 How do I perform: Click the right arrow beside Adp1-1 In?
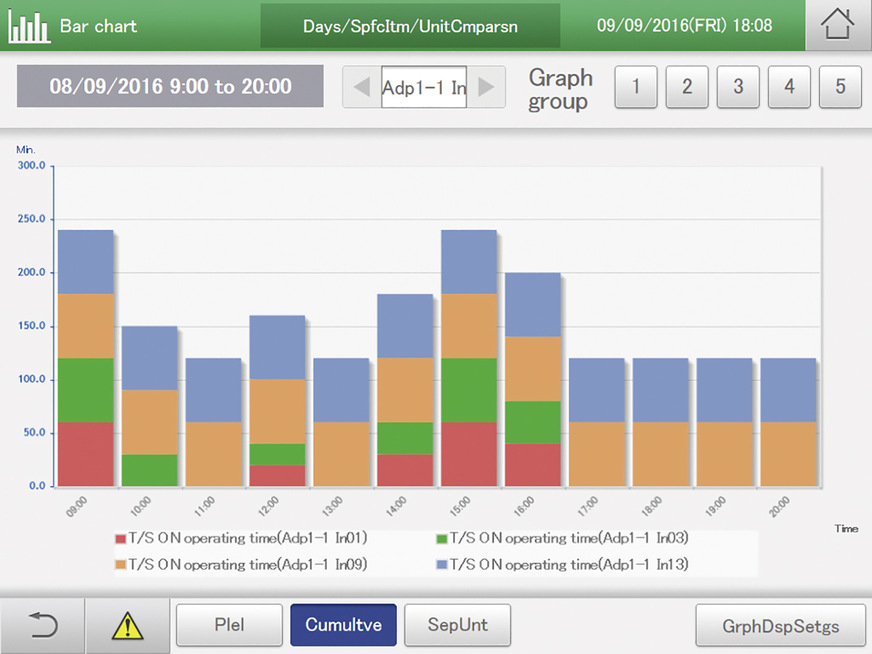pyautogui.click(x=486, y=87)
